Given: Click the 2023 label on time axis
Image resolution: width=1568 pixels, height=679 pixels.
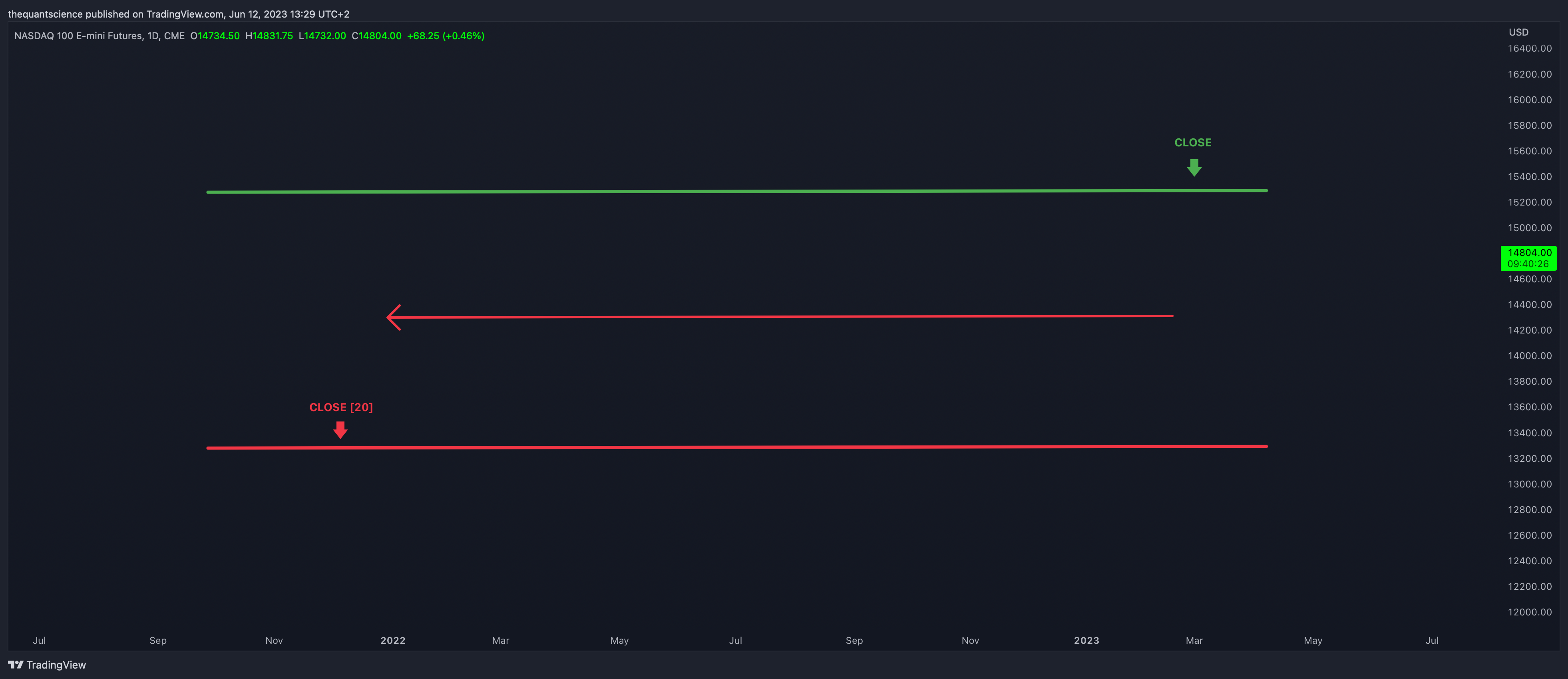Looking at the screenshot, I should [x=1086, y=640].
